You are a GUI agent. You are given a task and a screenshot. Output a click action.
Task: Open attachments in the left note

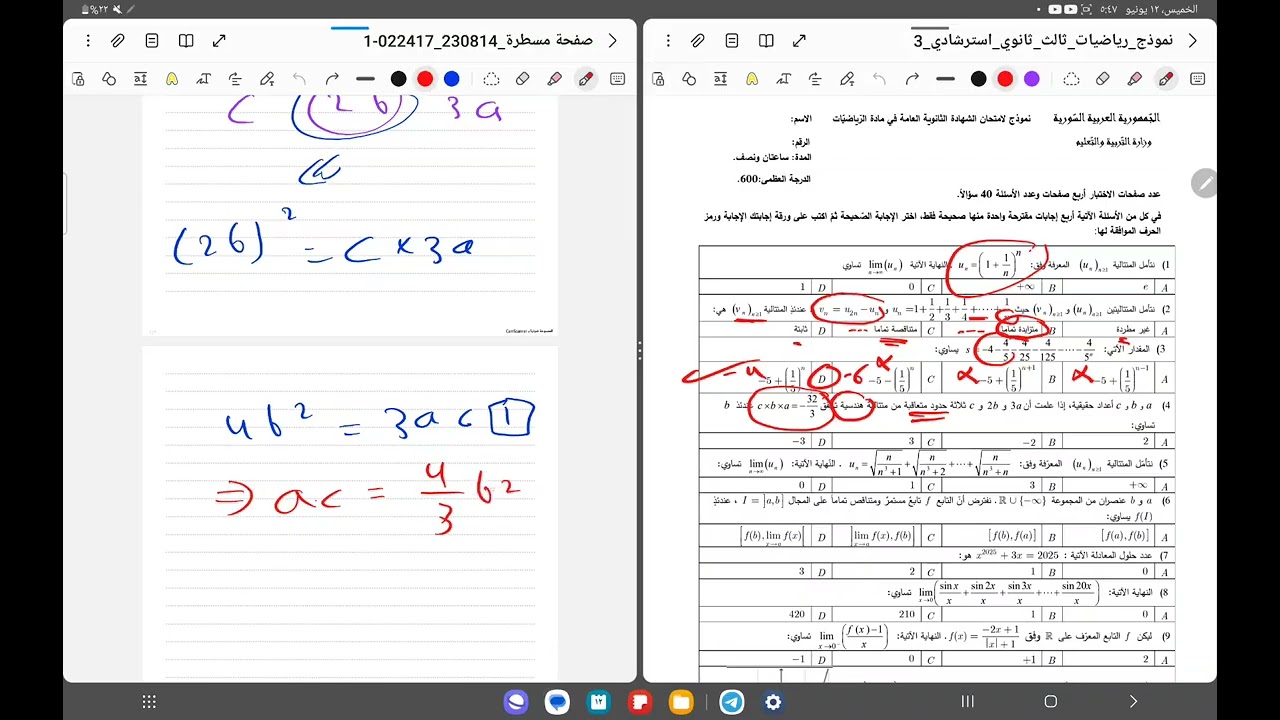coord(118,41)
